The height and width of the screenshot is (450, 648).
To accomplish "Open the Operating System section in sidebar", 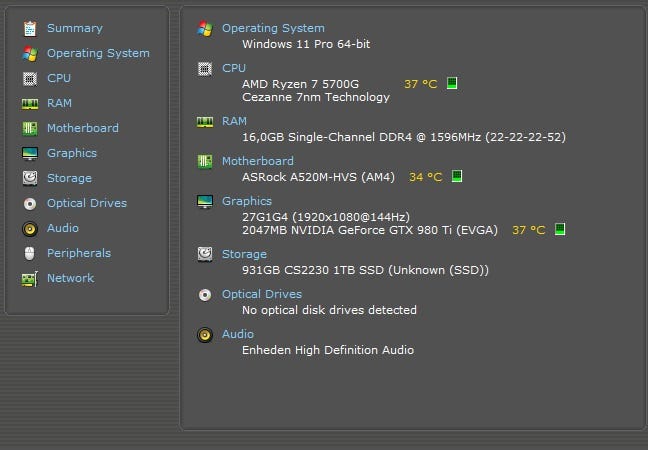I will 98,53.
